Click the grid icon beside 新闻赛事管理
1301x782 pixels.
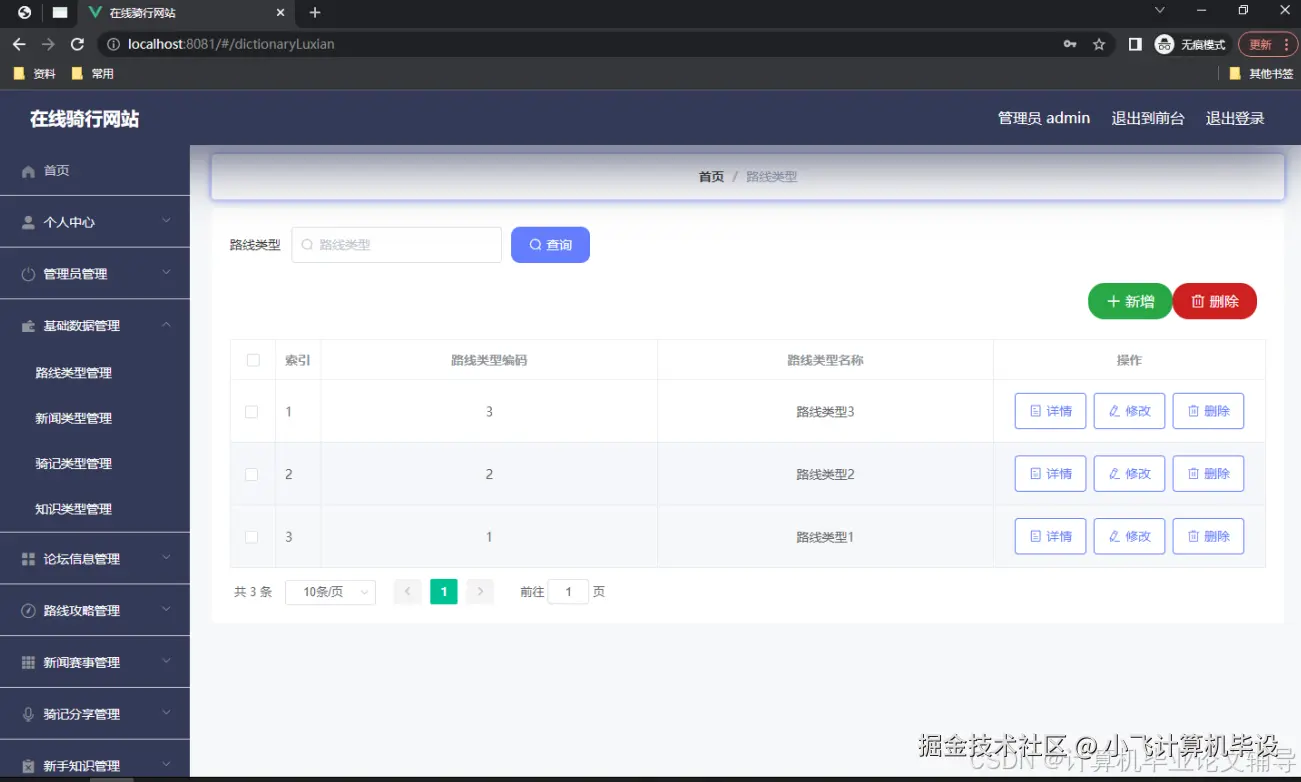(x=28, y=663)
